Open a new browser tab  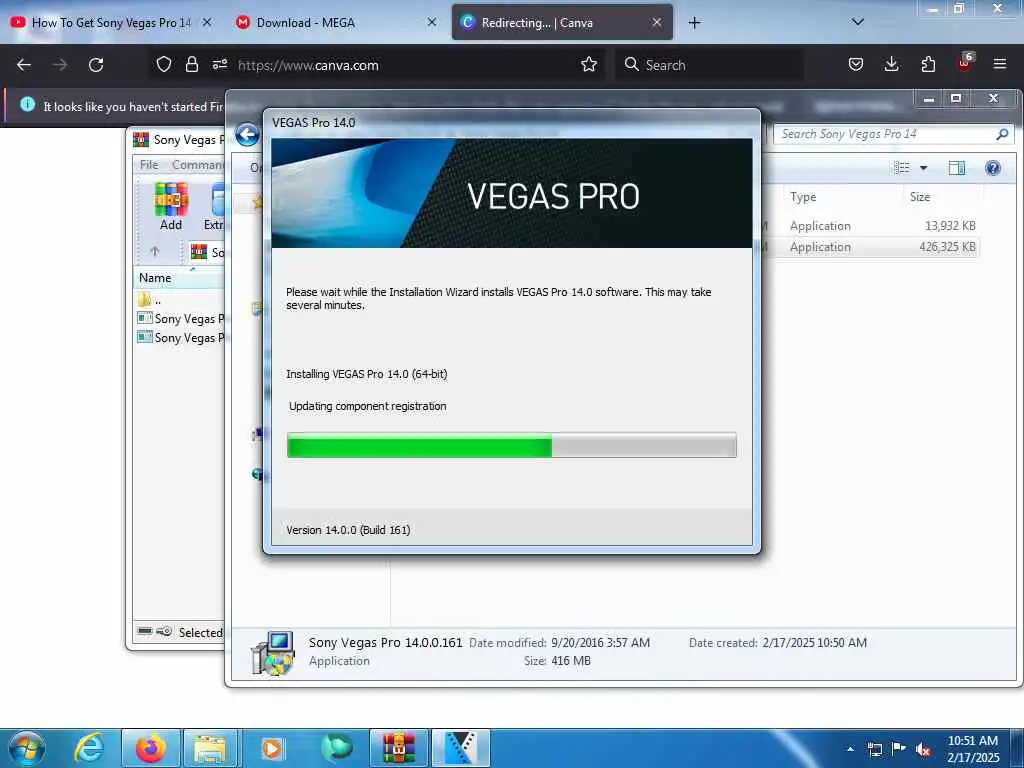click(694, 23)
